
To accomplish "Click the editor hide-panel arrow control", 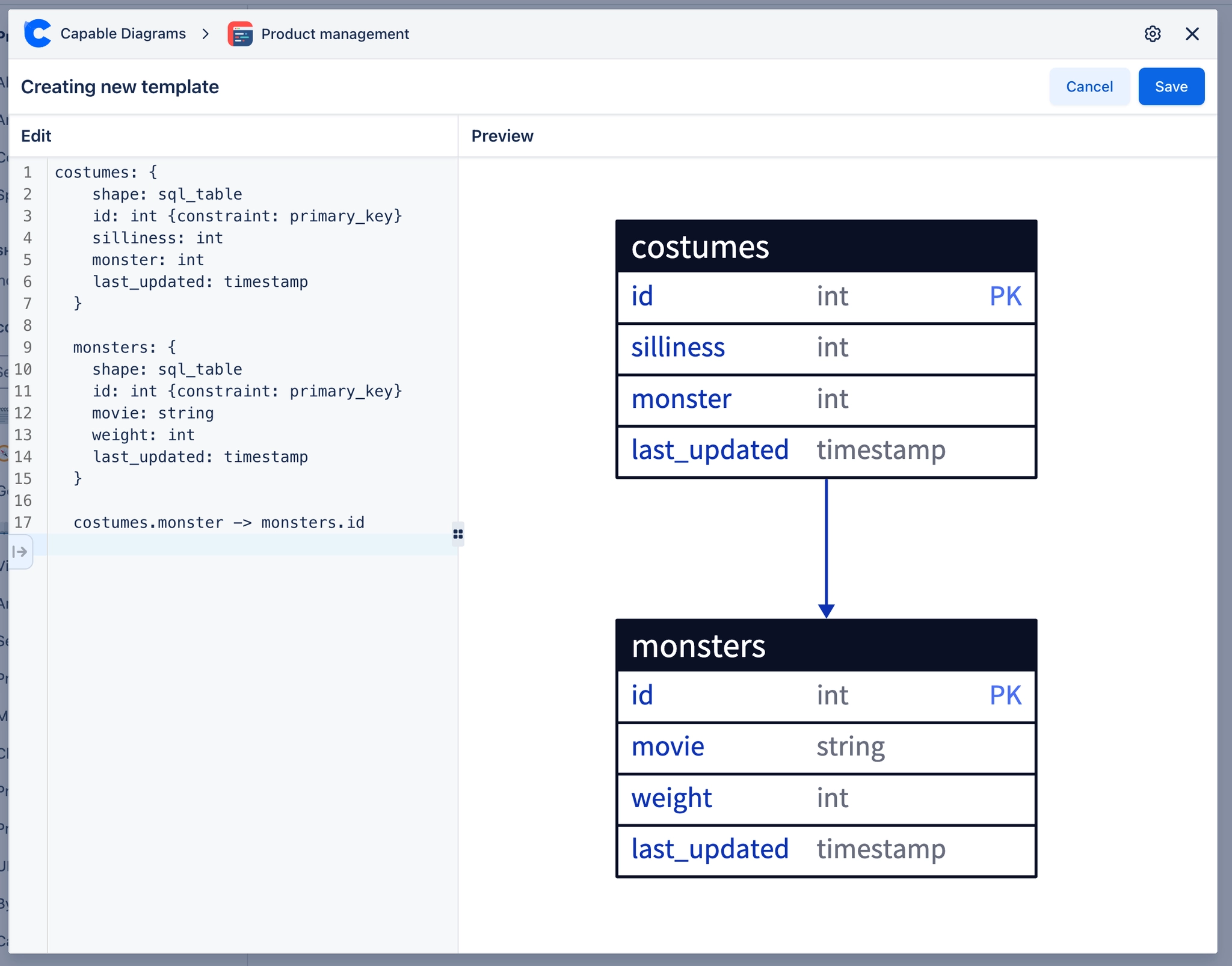I will [20, 551].
